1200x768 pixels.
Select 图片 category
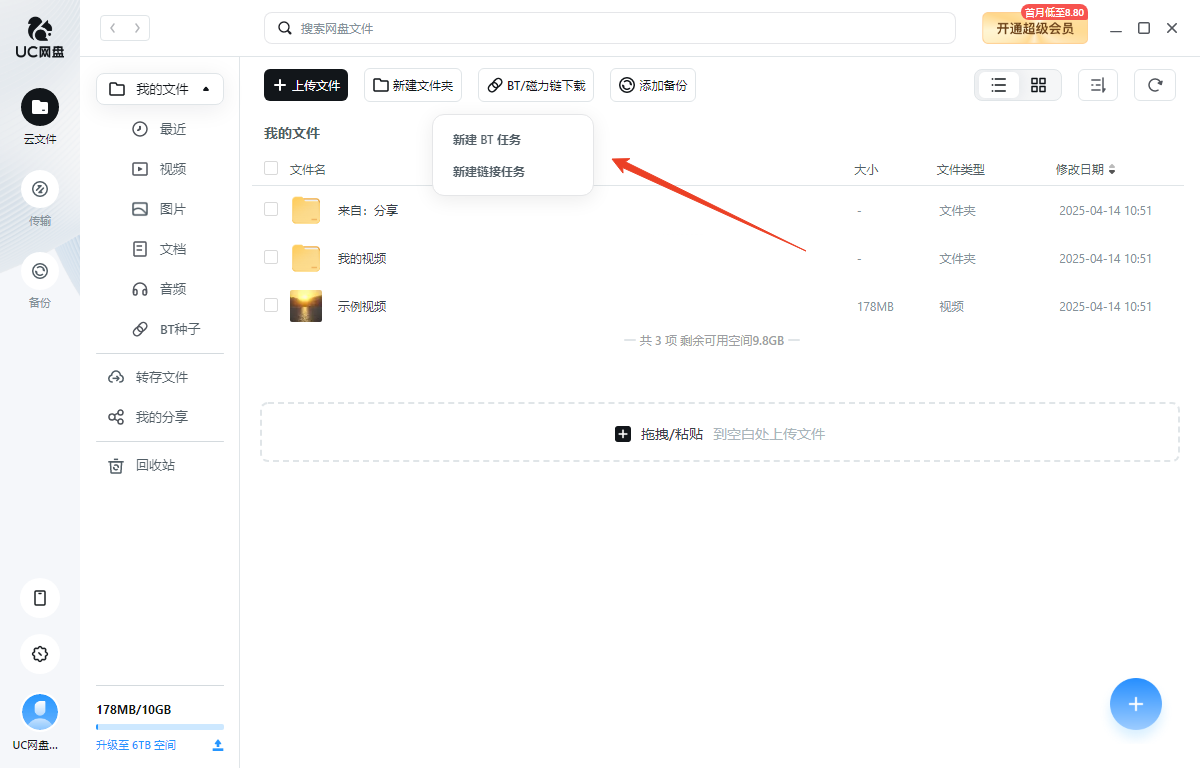click(x=160, y=209)
